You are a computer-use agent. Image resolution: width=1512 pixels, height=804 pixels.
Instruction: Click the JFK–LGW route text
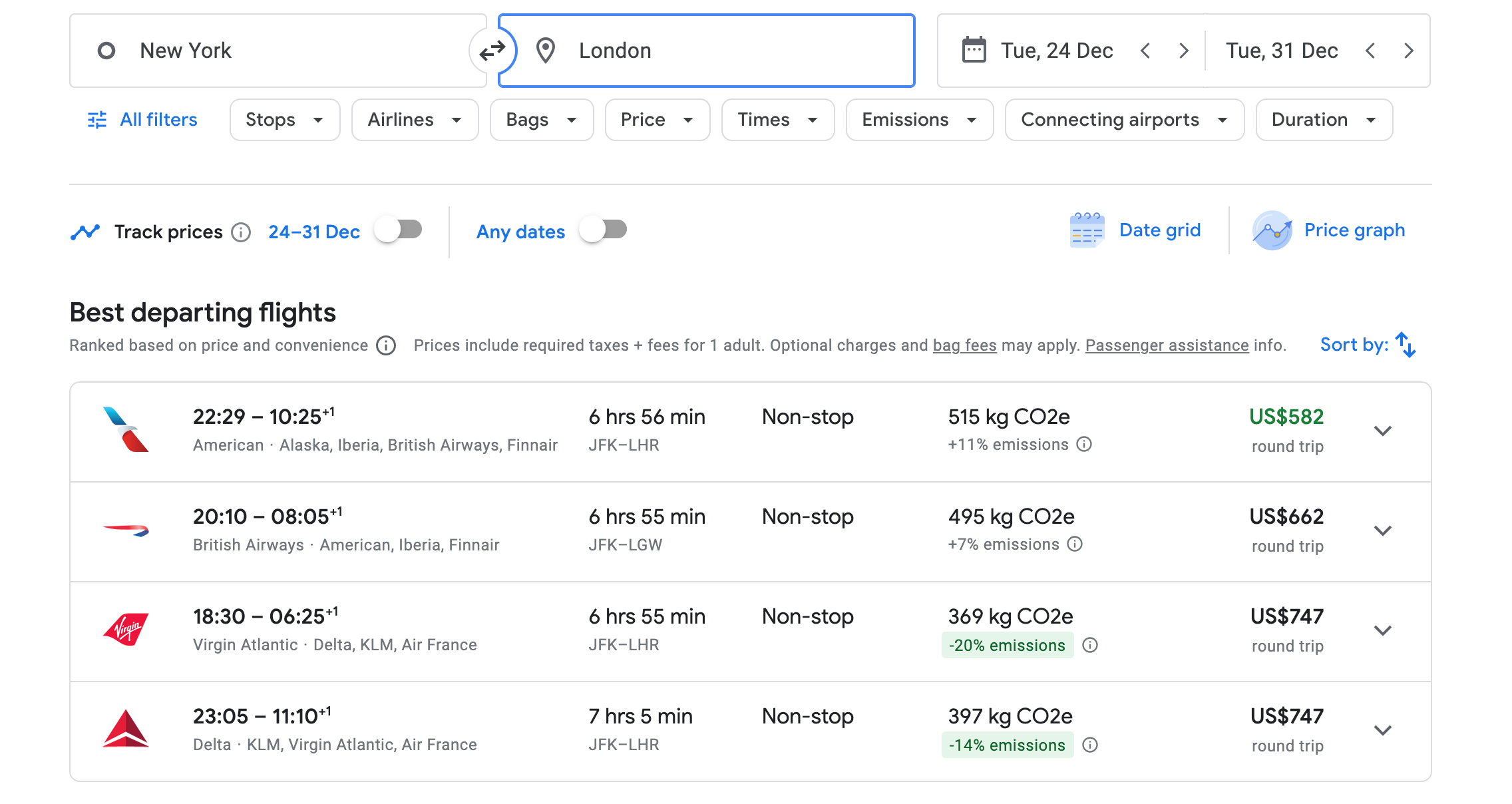point(626,544)
